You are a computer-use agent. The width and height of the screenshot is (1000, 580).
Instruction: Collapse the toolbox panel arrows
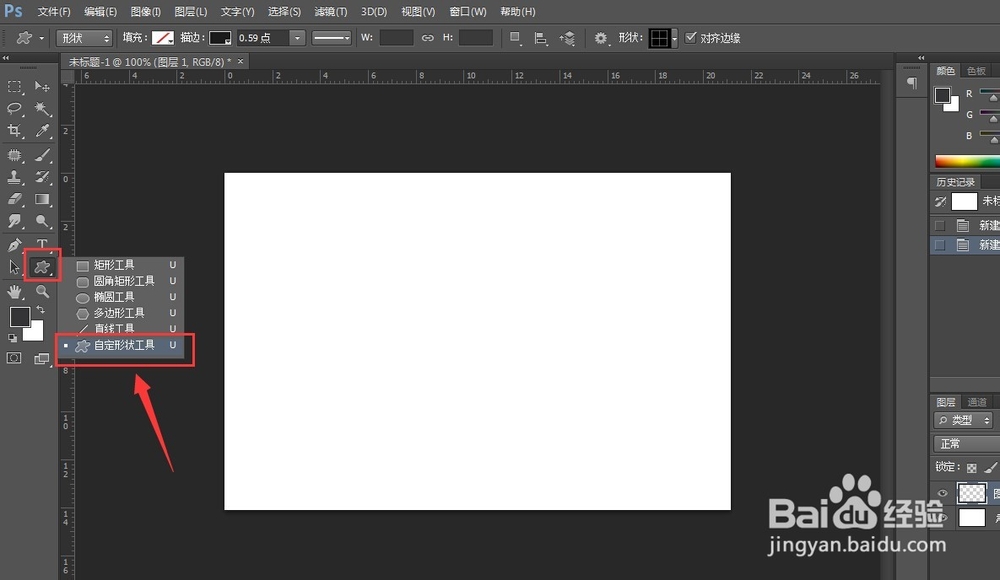point(6,57)
